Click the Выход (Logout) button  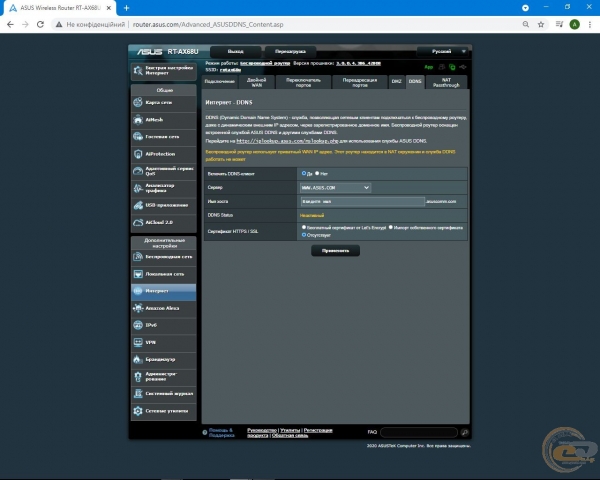click(x=235, y=51)
